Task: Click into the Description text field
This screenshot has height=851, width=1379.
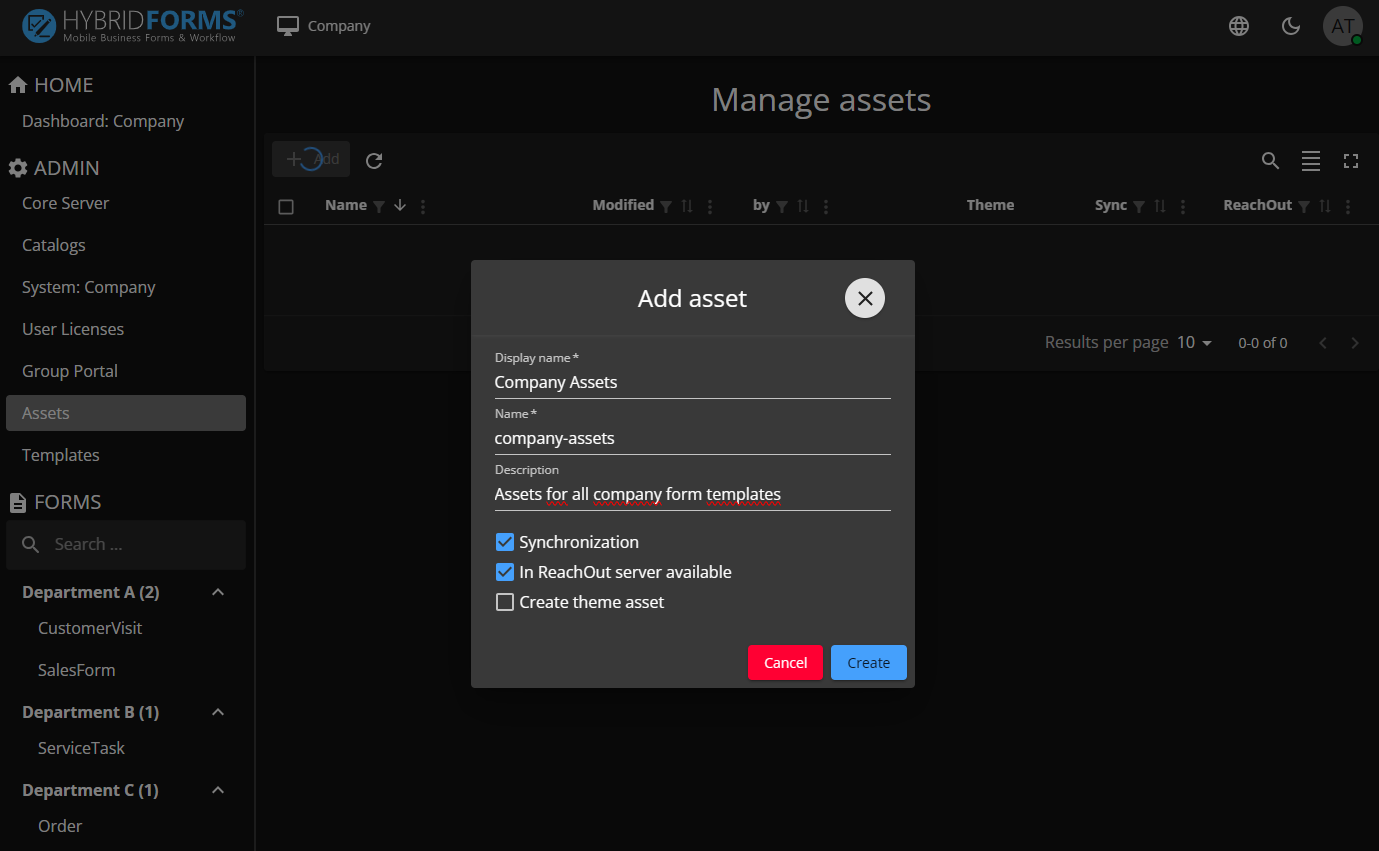Action: click(x=692, y=494)
